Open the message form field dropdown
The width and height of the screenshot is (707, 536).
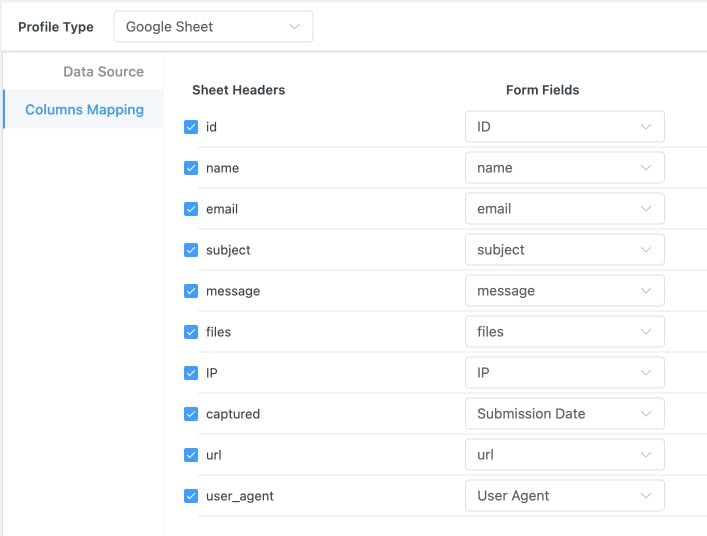coord(565,291)
